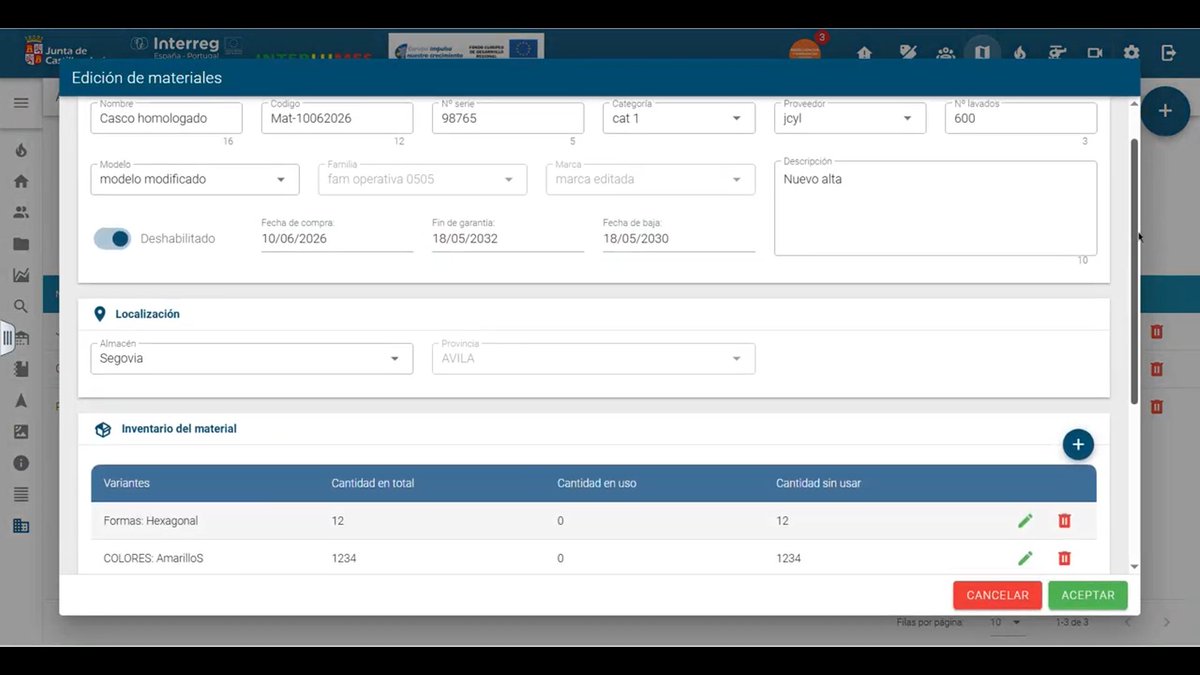Open the people icon in left sidebar

(21, 212)
